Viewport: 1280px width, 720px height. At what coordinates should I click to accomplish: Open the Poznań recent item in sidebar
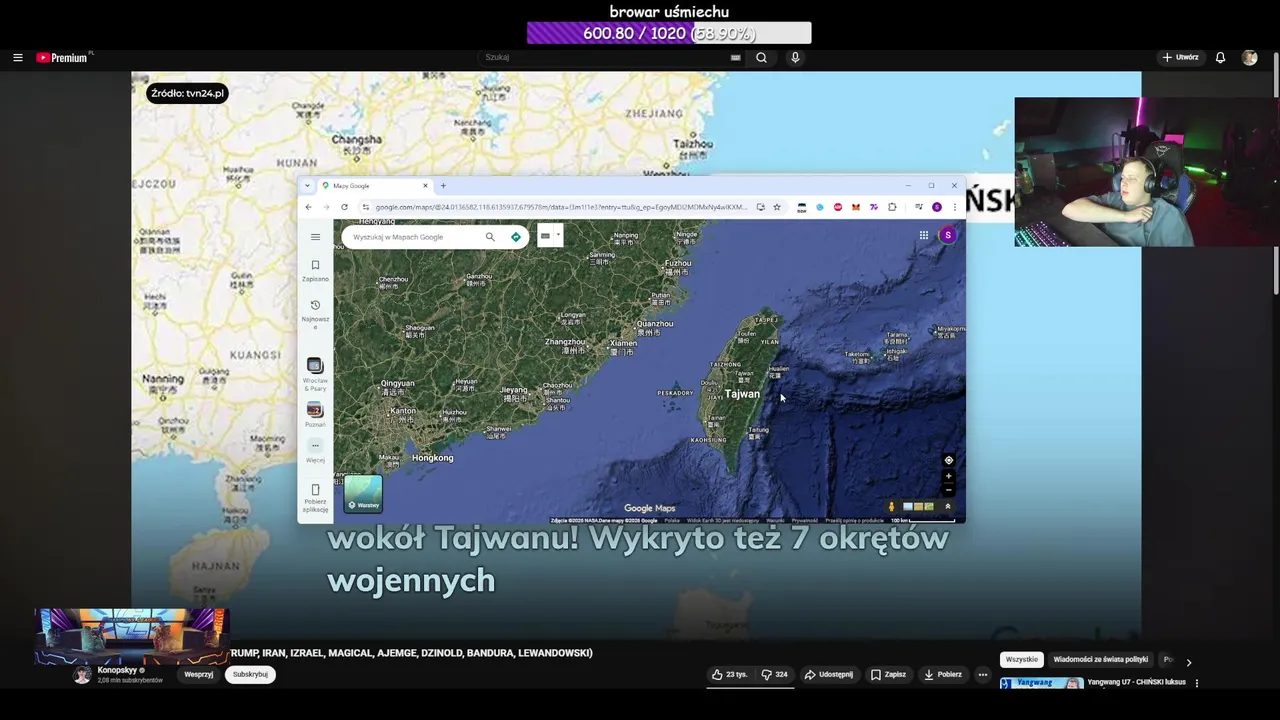pos(315,414)
